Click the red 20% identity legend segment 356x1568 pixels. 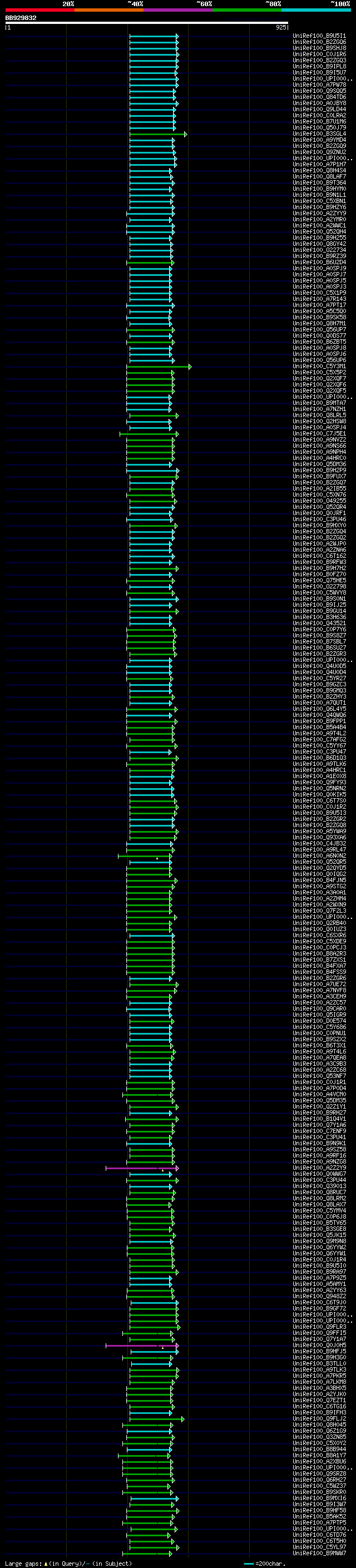pyautogui.click(x=39, y=11)
